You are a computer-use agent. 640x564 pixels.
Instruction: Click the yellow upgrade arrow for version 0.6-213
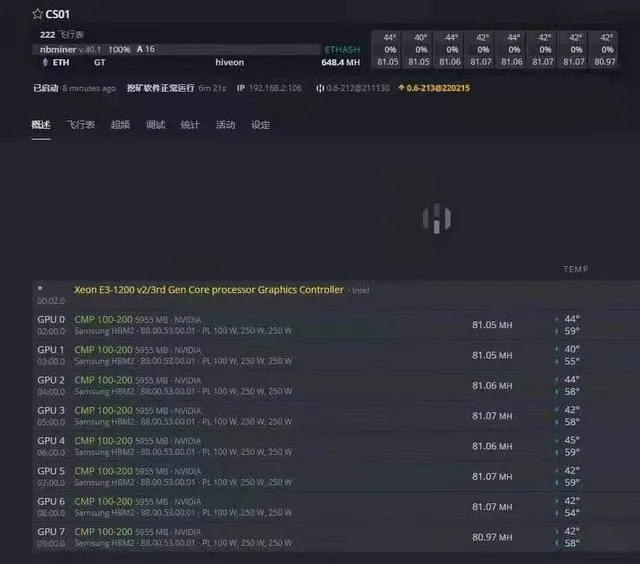click(401, 88)
